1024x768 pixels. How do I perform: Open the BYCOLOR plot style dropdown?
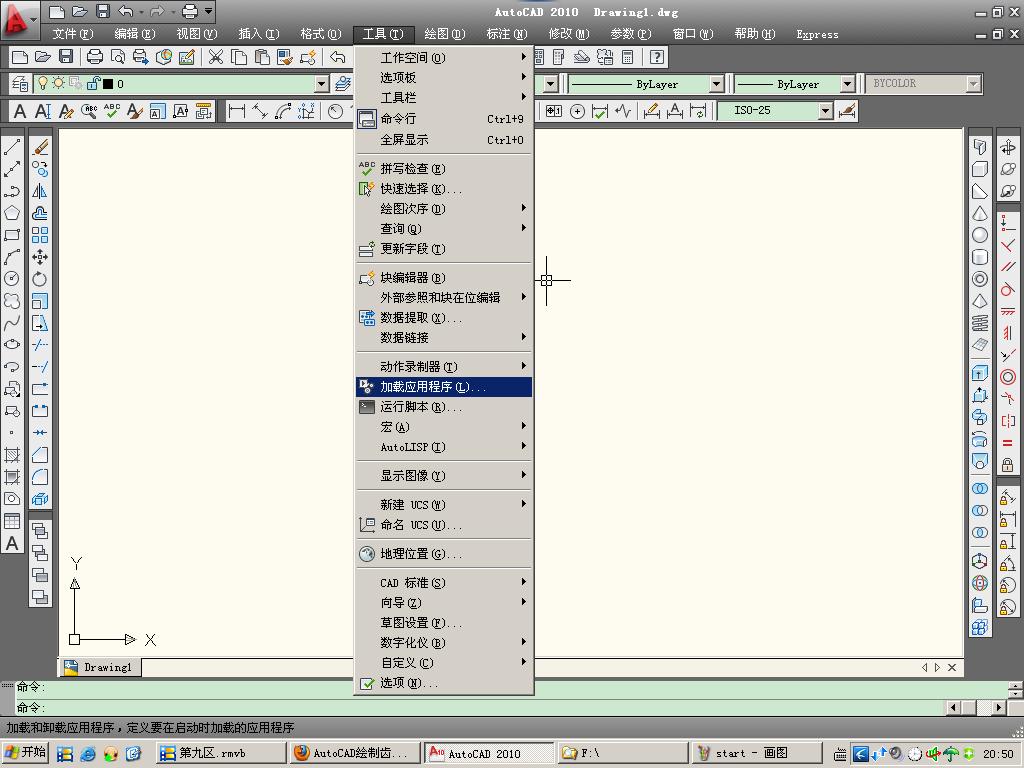tap(974, 84)
